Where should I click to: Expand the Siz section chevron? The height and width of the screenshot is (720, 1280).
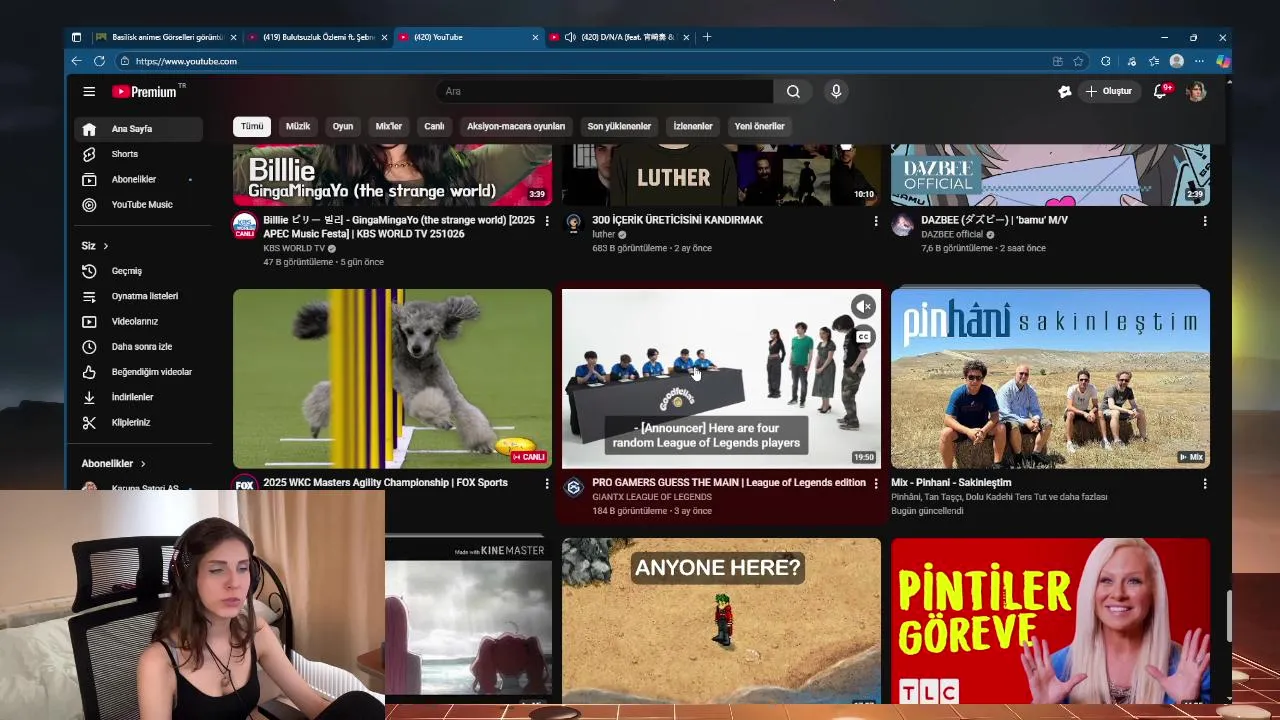click(x=105, y=246)
